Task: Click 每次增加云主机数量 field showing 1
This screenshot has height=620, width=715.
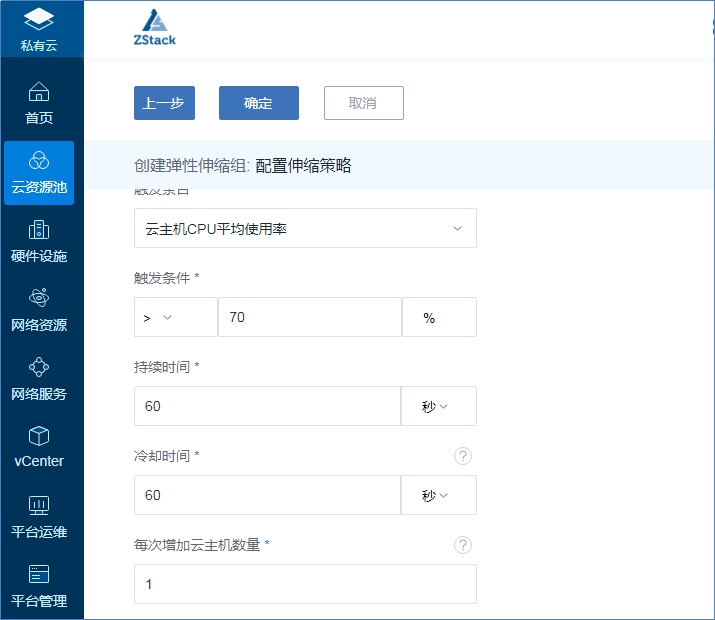Action: click(305, 584)
